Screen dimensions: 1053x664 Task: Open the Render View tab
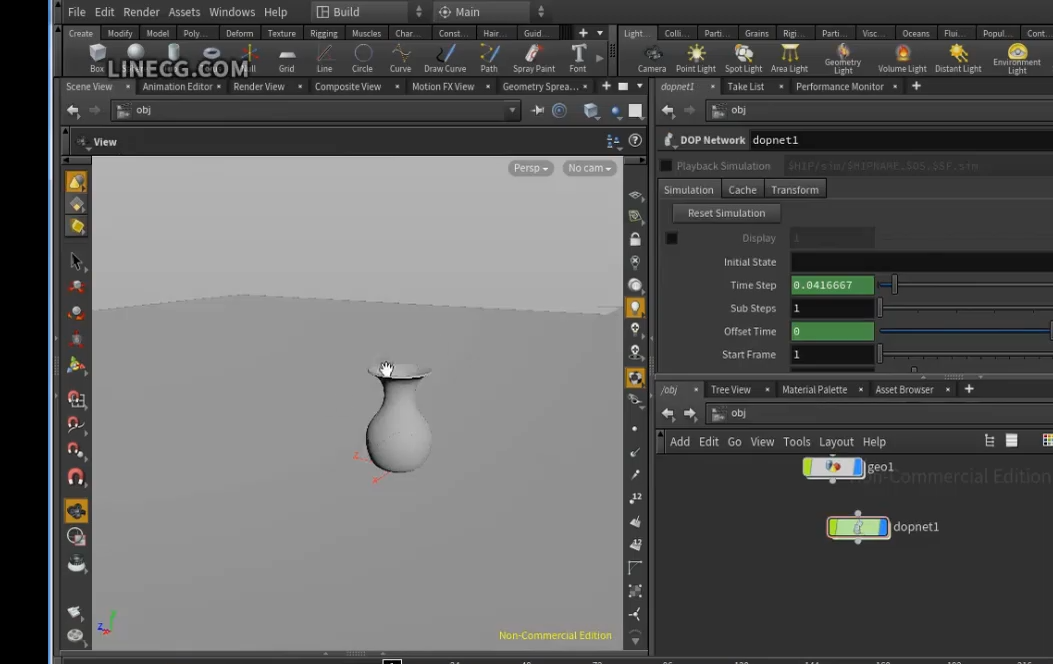(x=259, y=87)
